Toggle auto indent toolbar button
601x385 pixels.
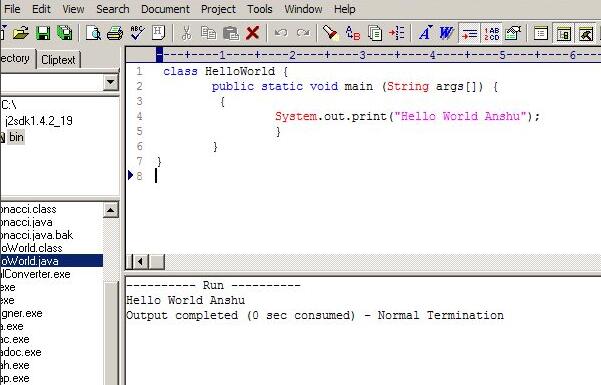pyautogui.click(x=469, y=33)
